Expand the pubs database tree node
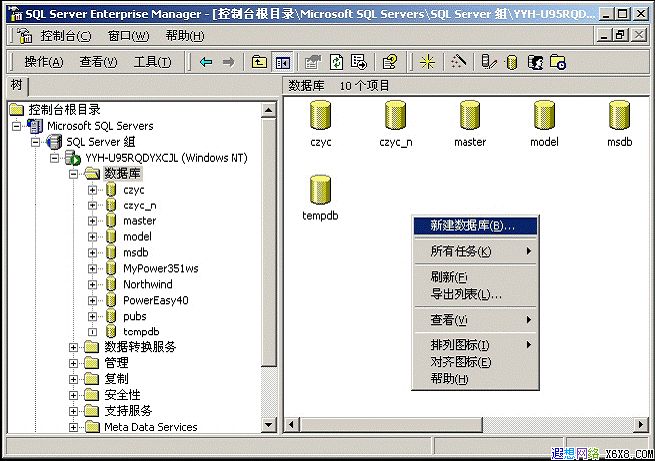655x461 pixels. coord(92,317)
